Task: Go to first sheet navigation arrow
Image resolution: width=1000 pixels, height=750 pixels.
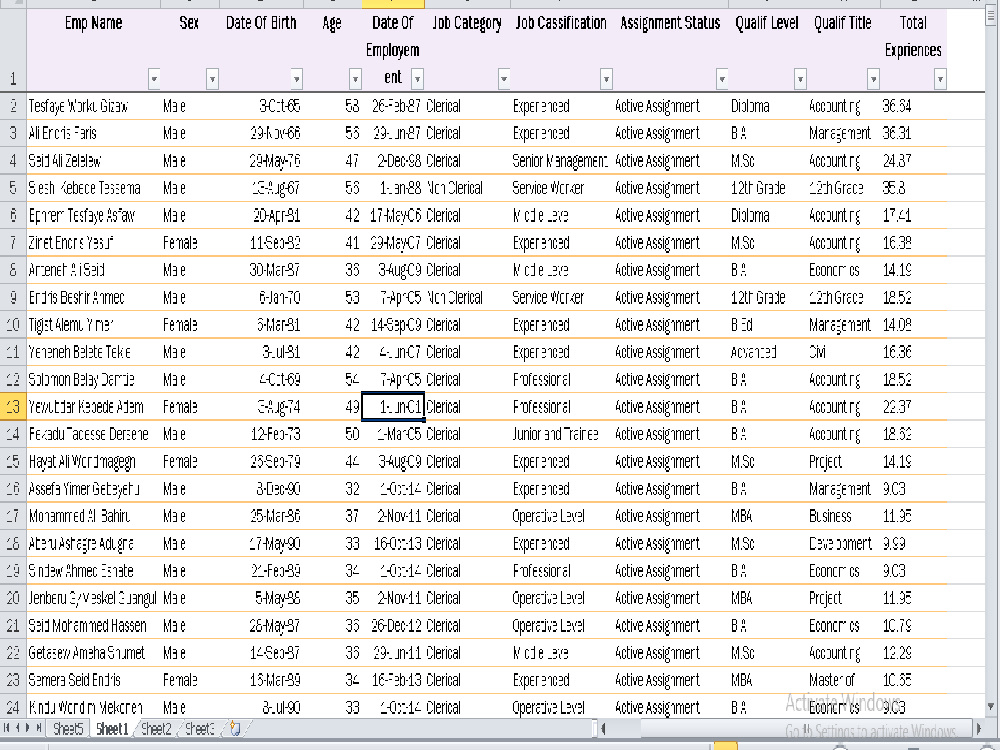Action: tap(6, 728)
